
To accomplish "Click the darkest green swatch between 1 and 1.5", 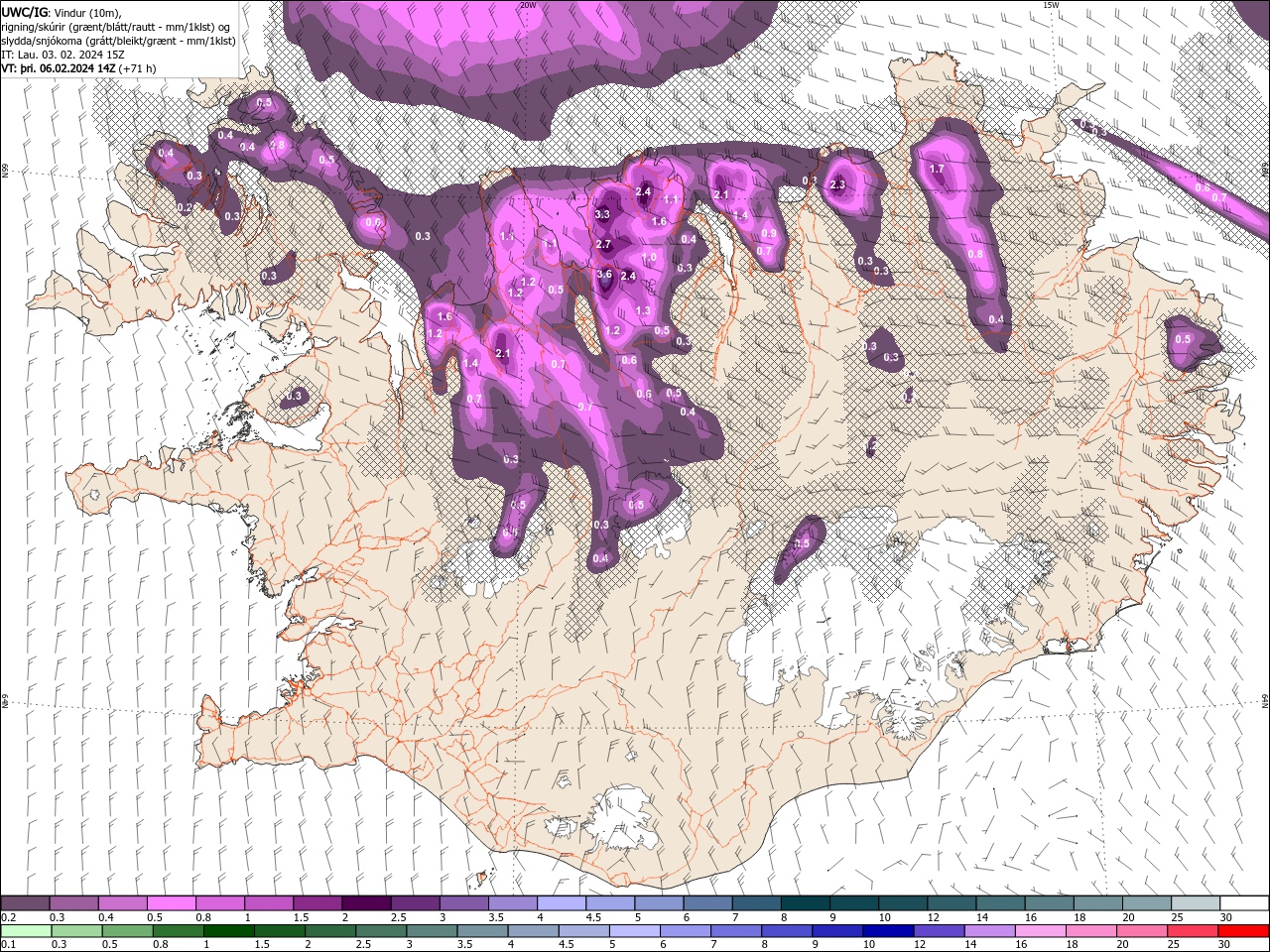I will tap(229, 931).
